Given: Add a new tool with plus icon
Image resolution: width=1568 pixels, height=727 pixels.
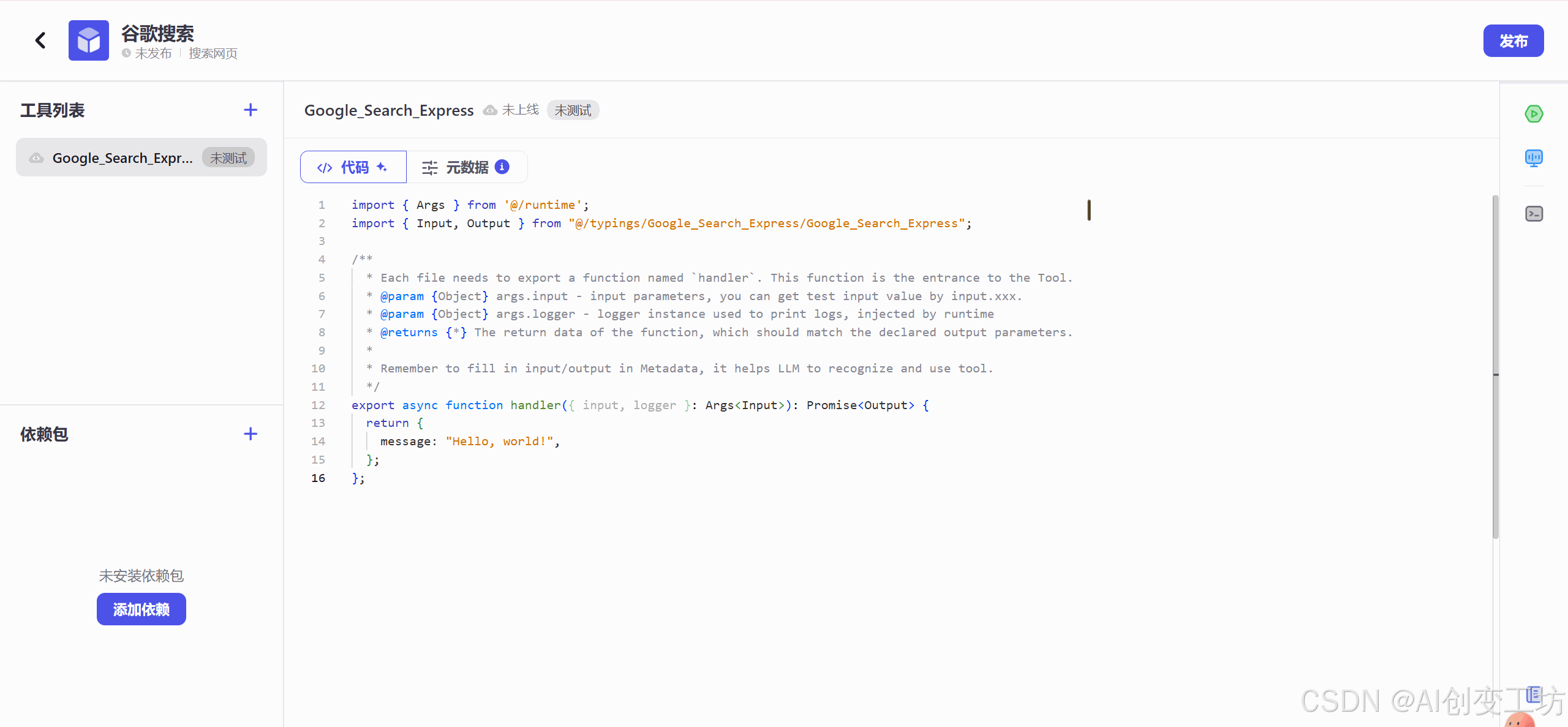Looking at the screenshot, I should click(x=250, y=110).
